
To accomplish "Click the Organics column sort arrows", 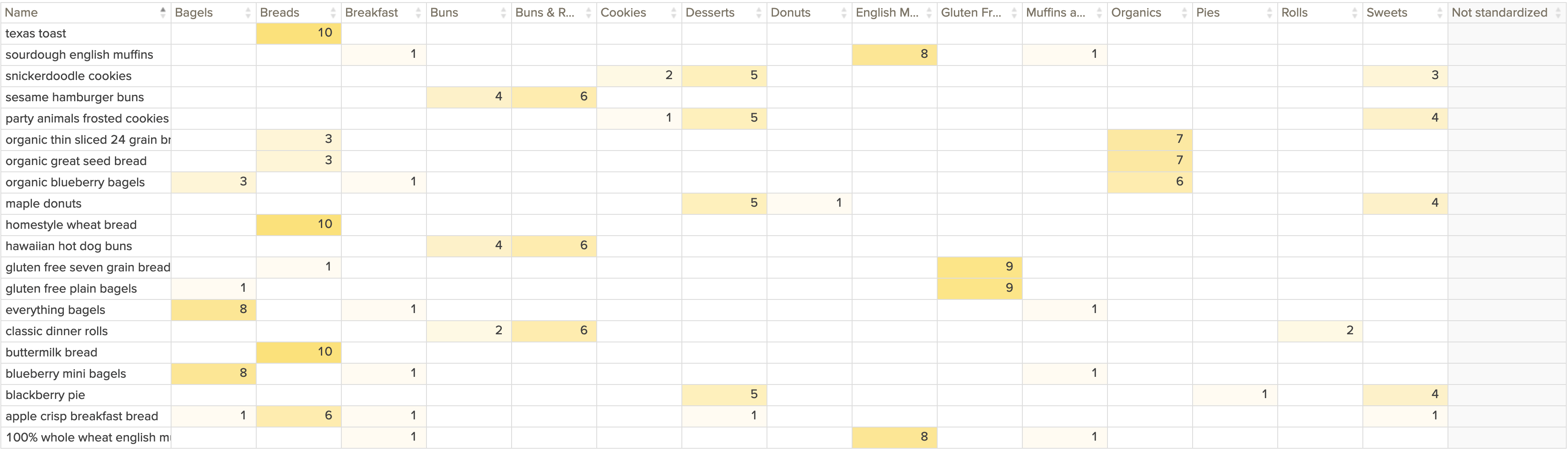I will [x=1184, y=13].
